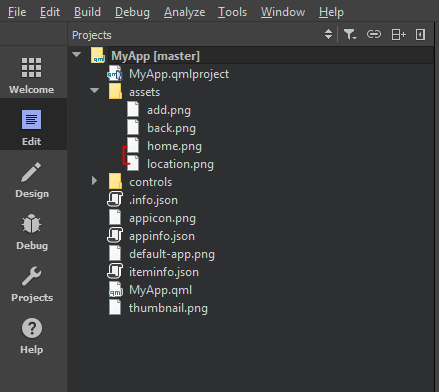Image resolution: width=439 pixels, height=392 pixels.
Task: Open the Debug menu
Action: click(132, 12)
